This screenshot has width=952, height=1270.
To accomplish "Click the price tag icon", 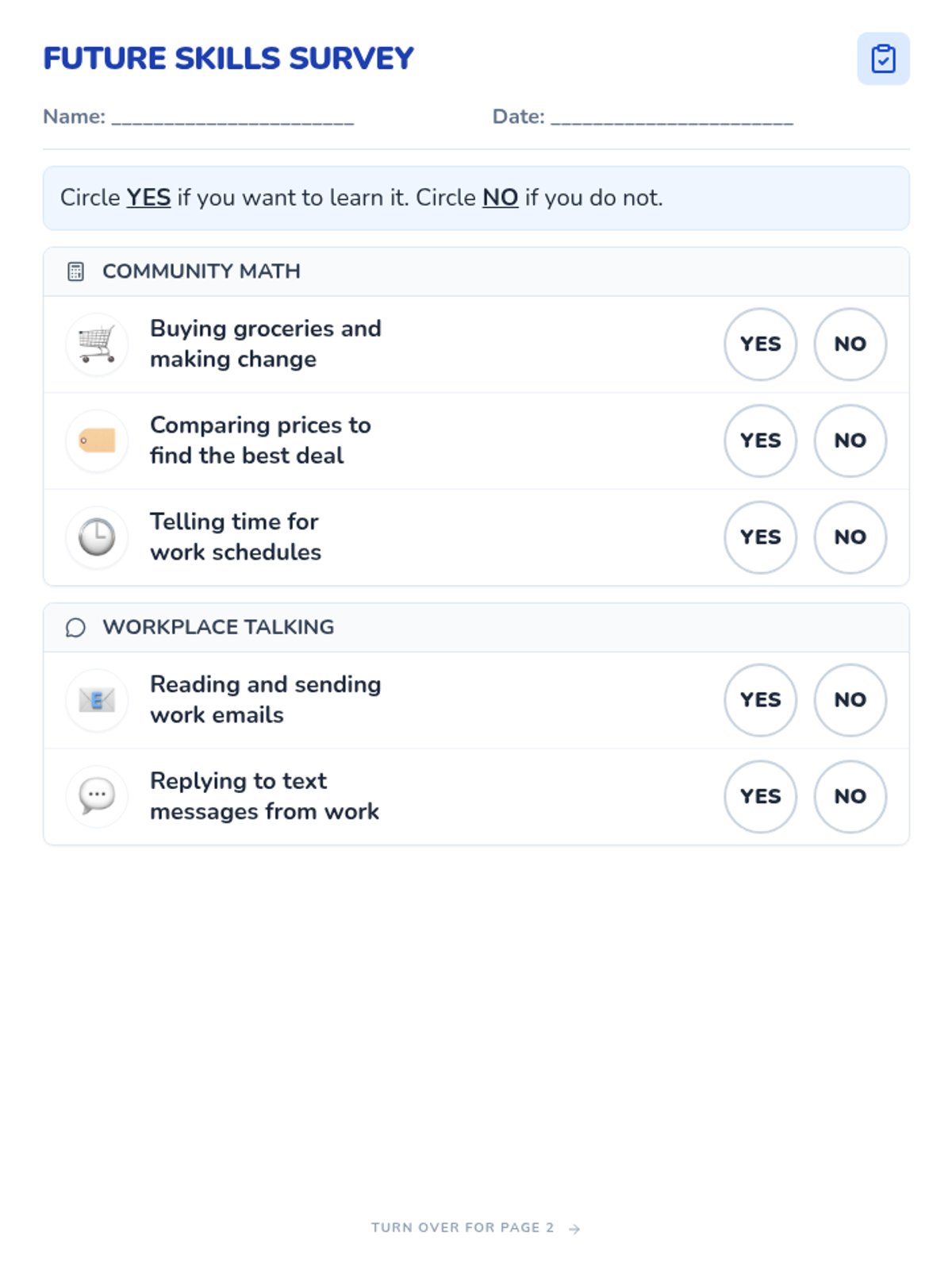I will 97,441.
